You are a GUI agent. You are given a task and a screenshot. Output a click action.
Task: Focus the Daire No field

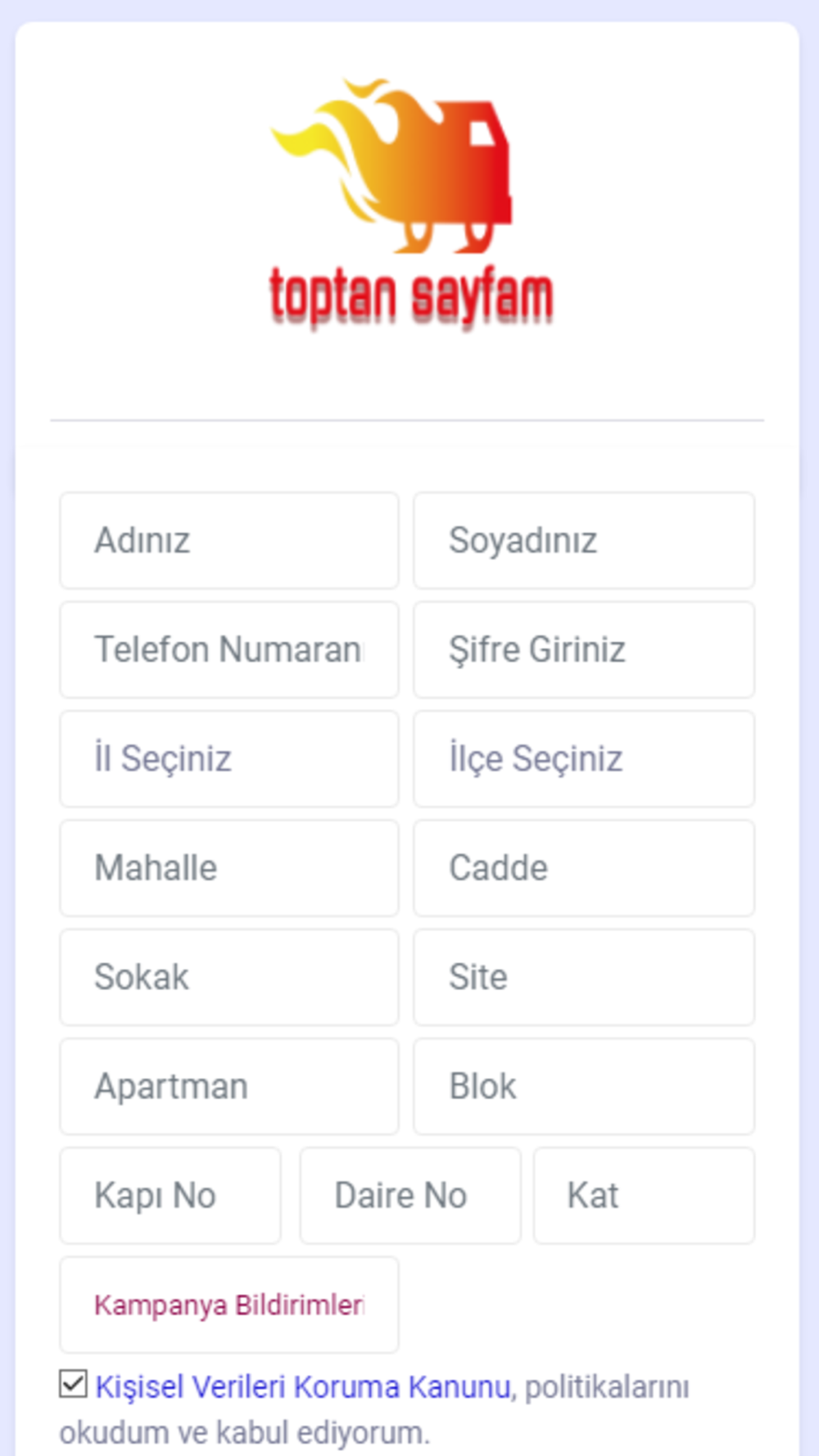point(410,1196)
